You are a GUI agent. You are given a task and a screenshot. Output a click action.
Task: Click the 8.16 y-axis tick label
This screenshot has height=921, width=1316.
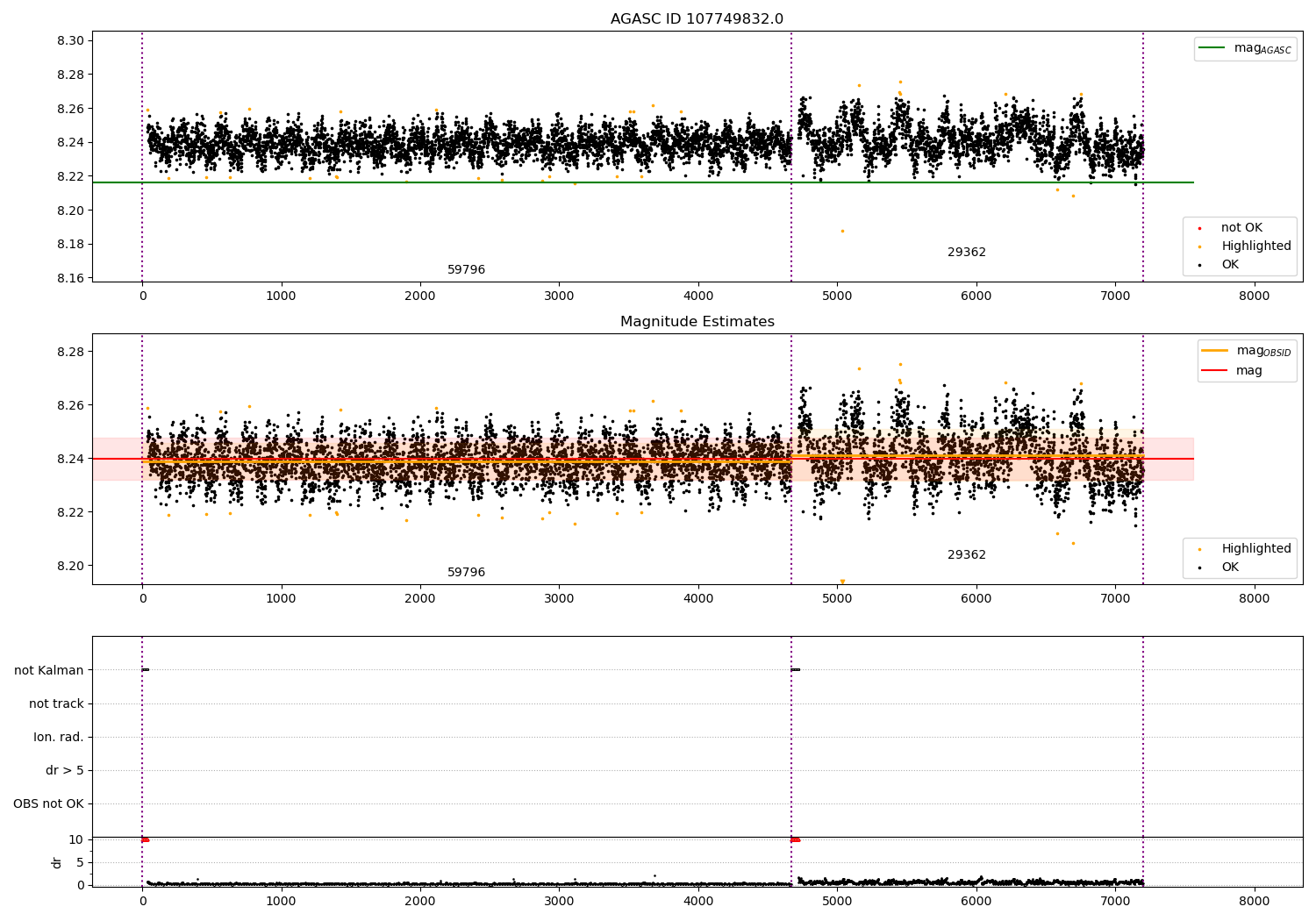tap(70, 278)
